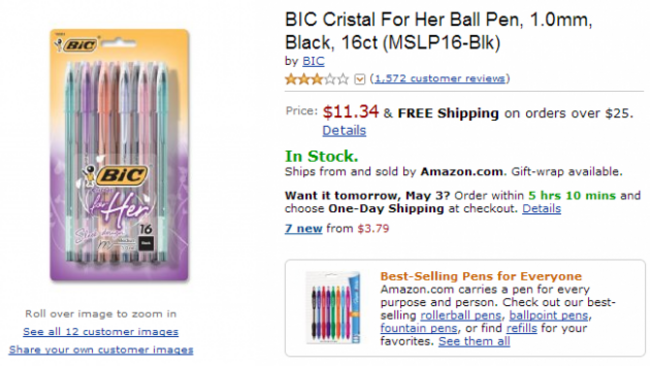The width and height of the screenshot is (650, 366).
Task: Open the star rating dropdown arrow
Action: [360, 79]
